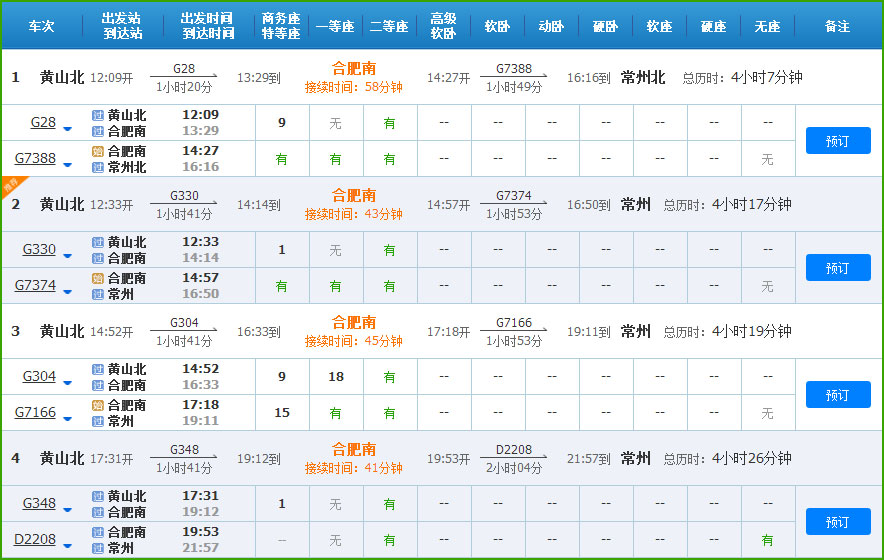Click the station icon beside 常州北 in G7388 row

98,167
